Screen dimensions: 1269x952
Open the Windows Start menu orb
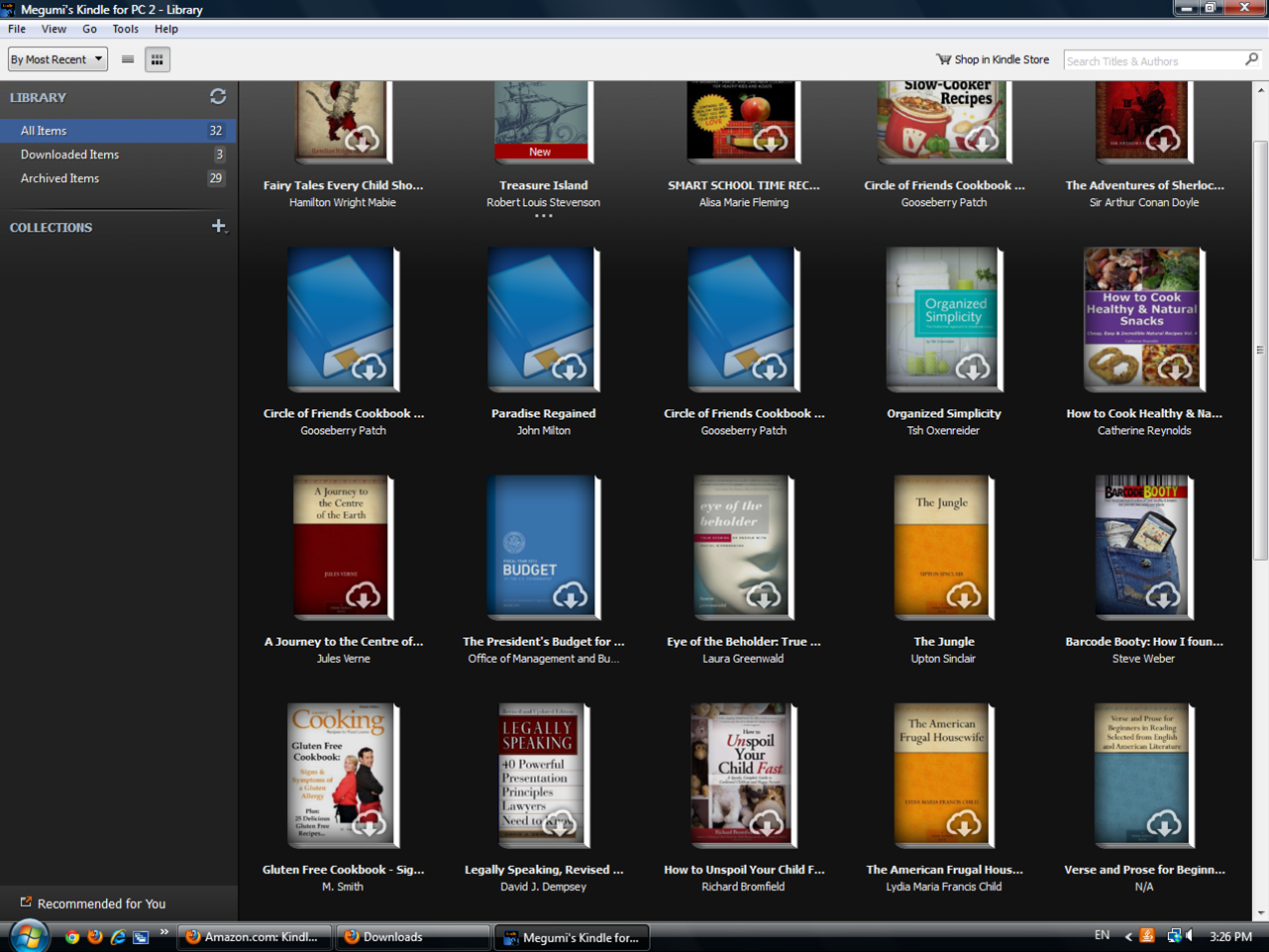click(28, 936)
